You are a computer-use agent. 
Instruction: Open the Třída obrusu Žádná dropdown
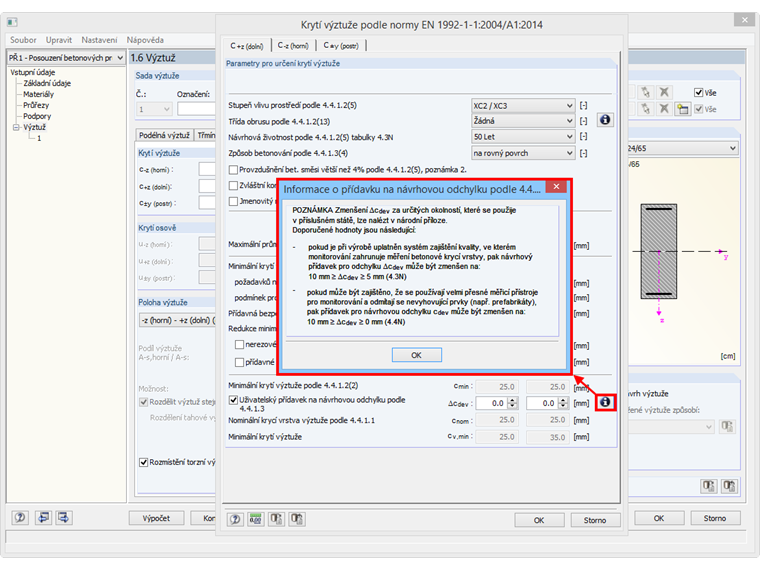pos(523,121)
